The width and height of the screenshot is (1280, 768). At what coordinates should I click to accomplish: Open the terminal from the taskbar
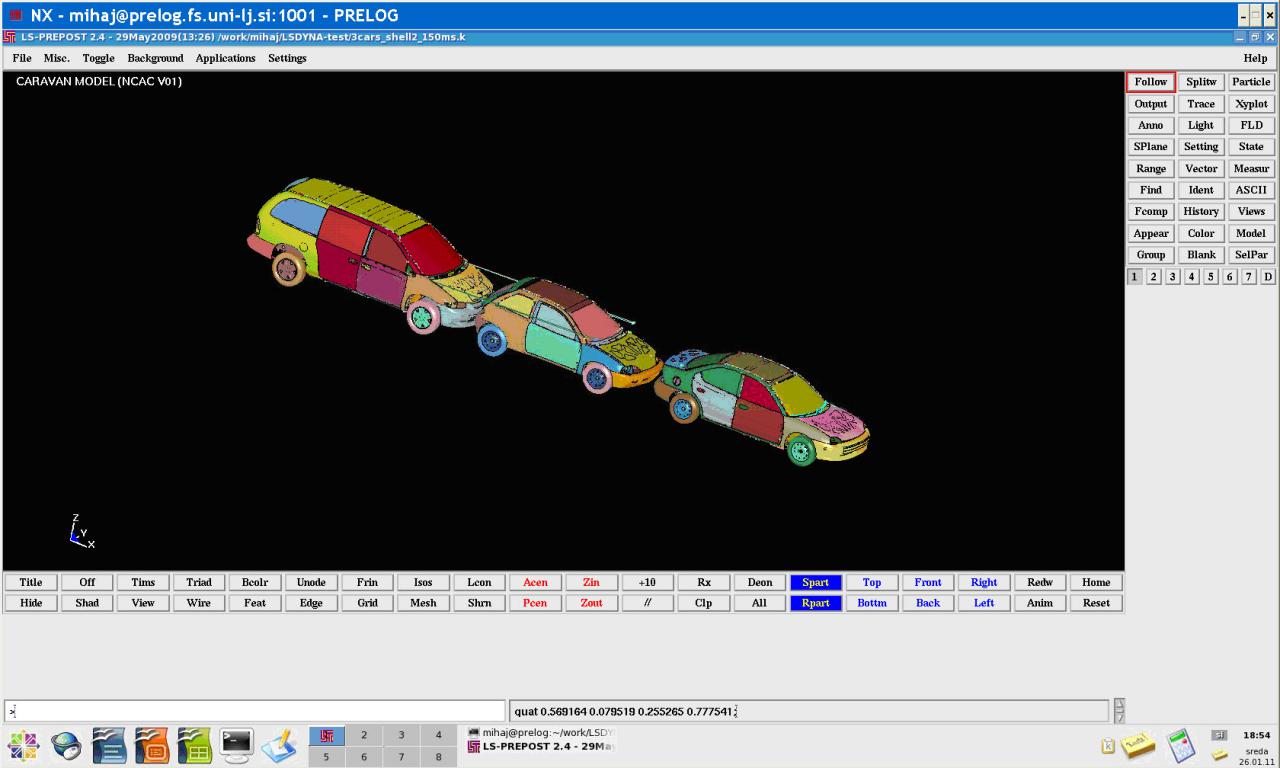click(238, 745)
